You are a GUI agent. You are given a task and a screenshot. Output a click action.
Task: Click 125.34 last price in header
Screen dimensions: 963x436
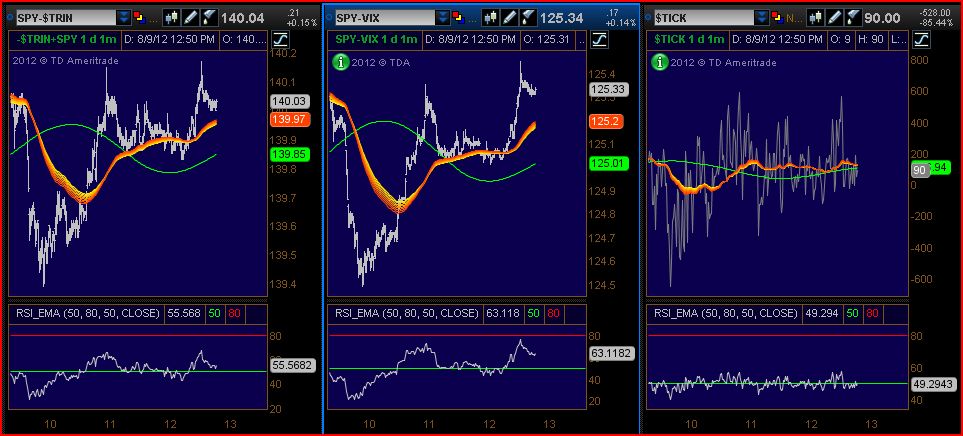(x=561, y=18)
